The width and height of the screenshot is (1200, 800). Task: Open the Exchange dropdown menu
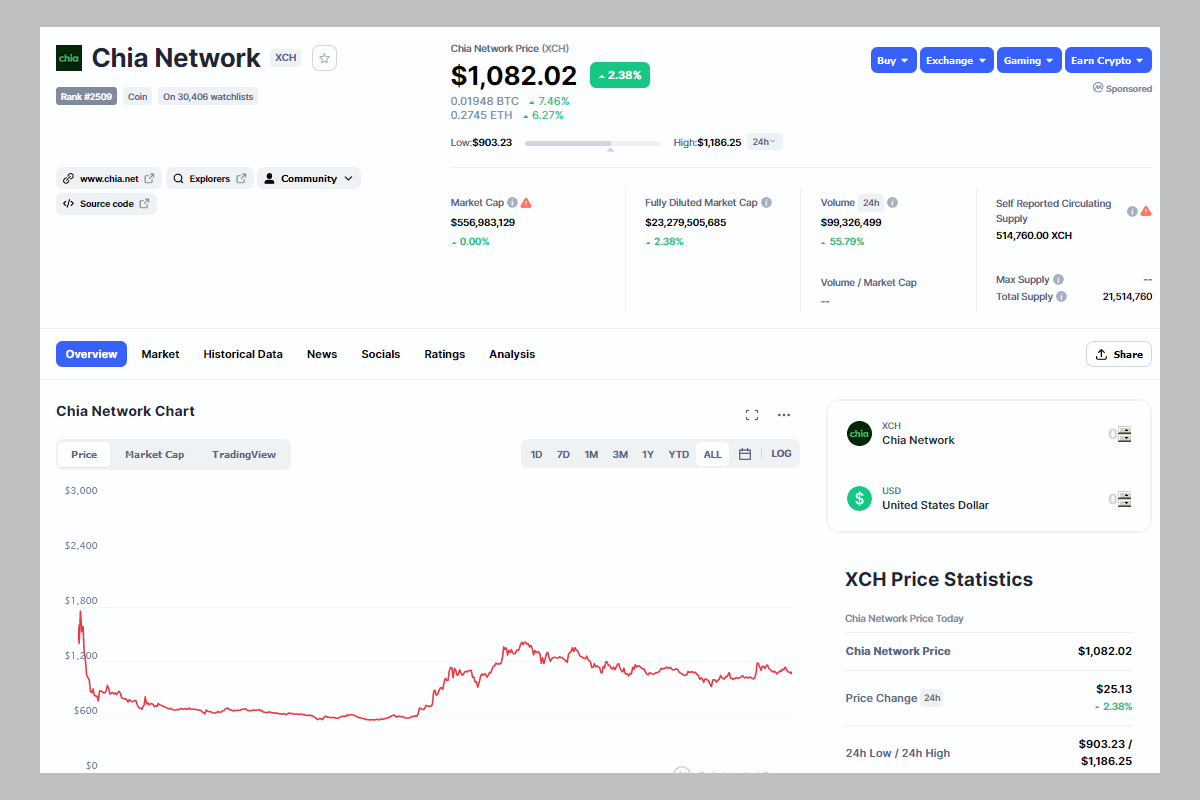click(957, 61)
